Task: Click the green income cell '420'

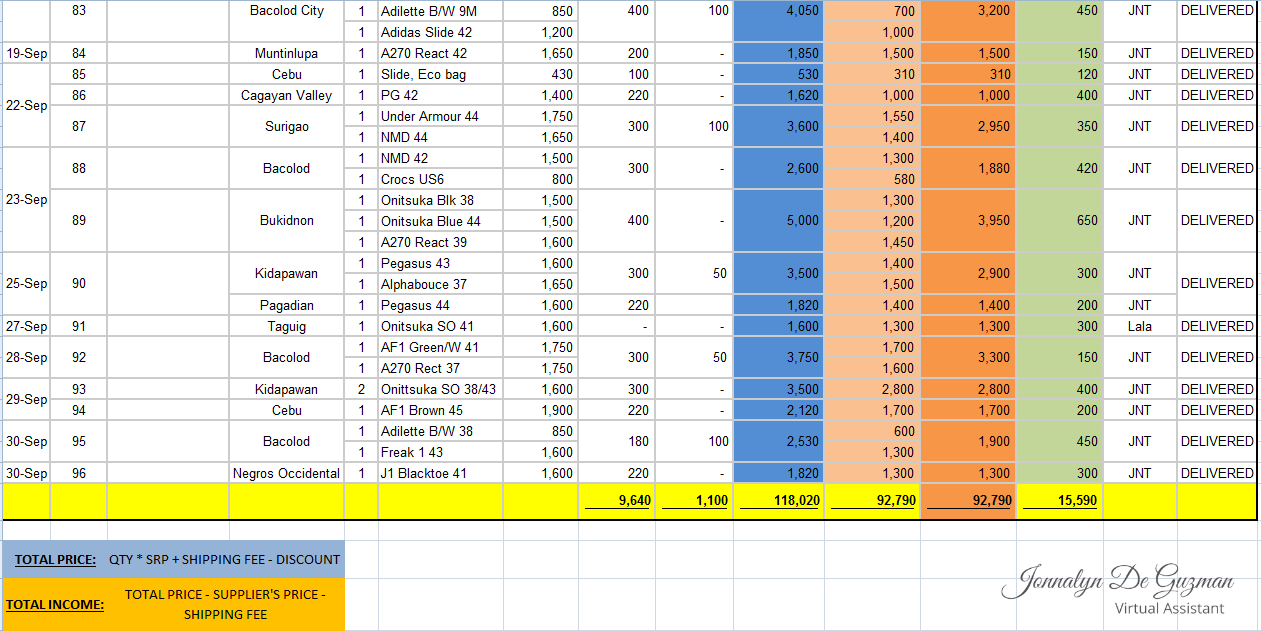Action: click(1059, 169)
